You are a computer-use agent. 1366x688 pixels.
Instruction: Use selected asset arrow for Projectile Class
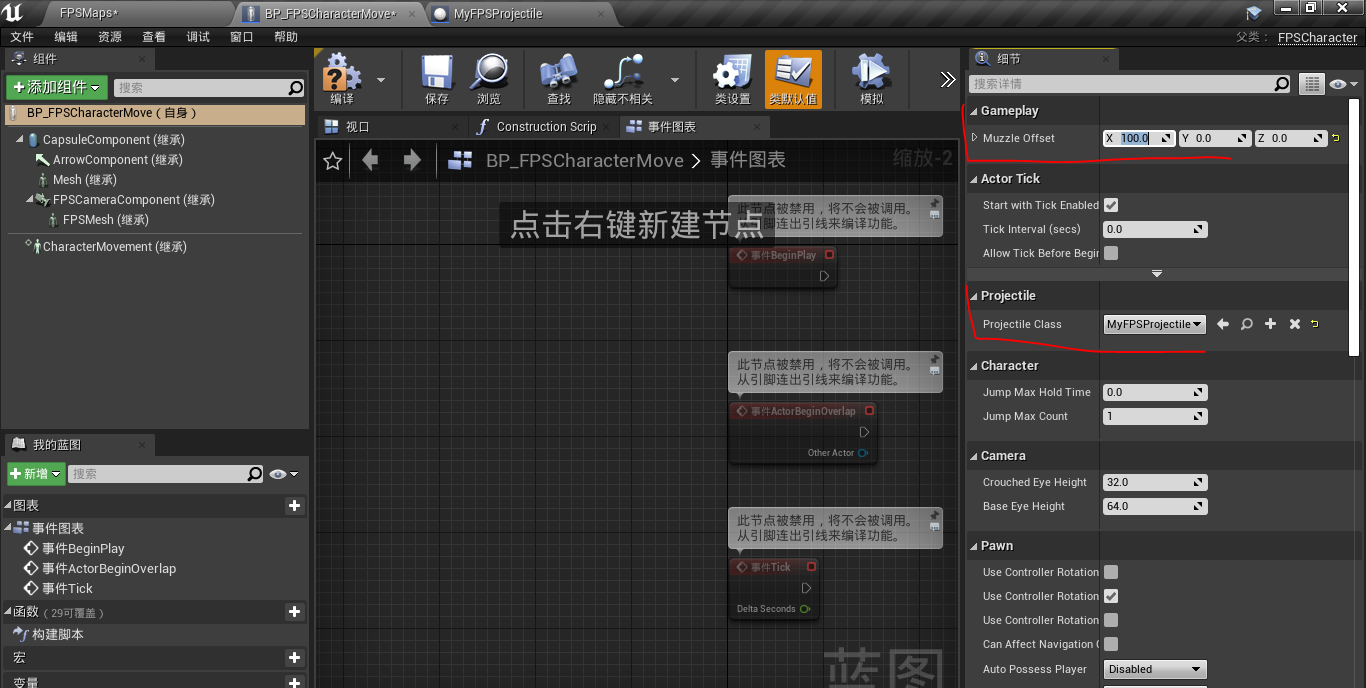coord(1223,324)
